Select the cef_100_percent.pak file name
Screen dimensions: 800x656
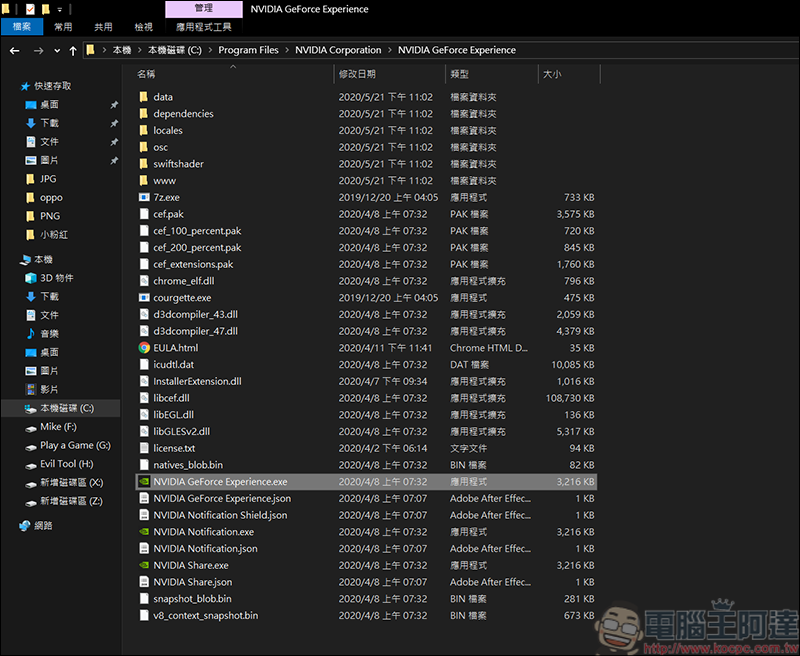pos(197,231)
